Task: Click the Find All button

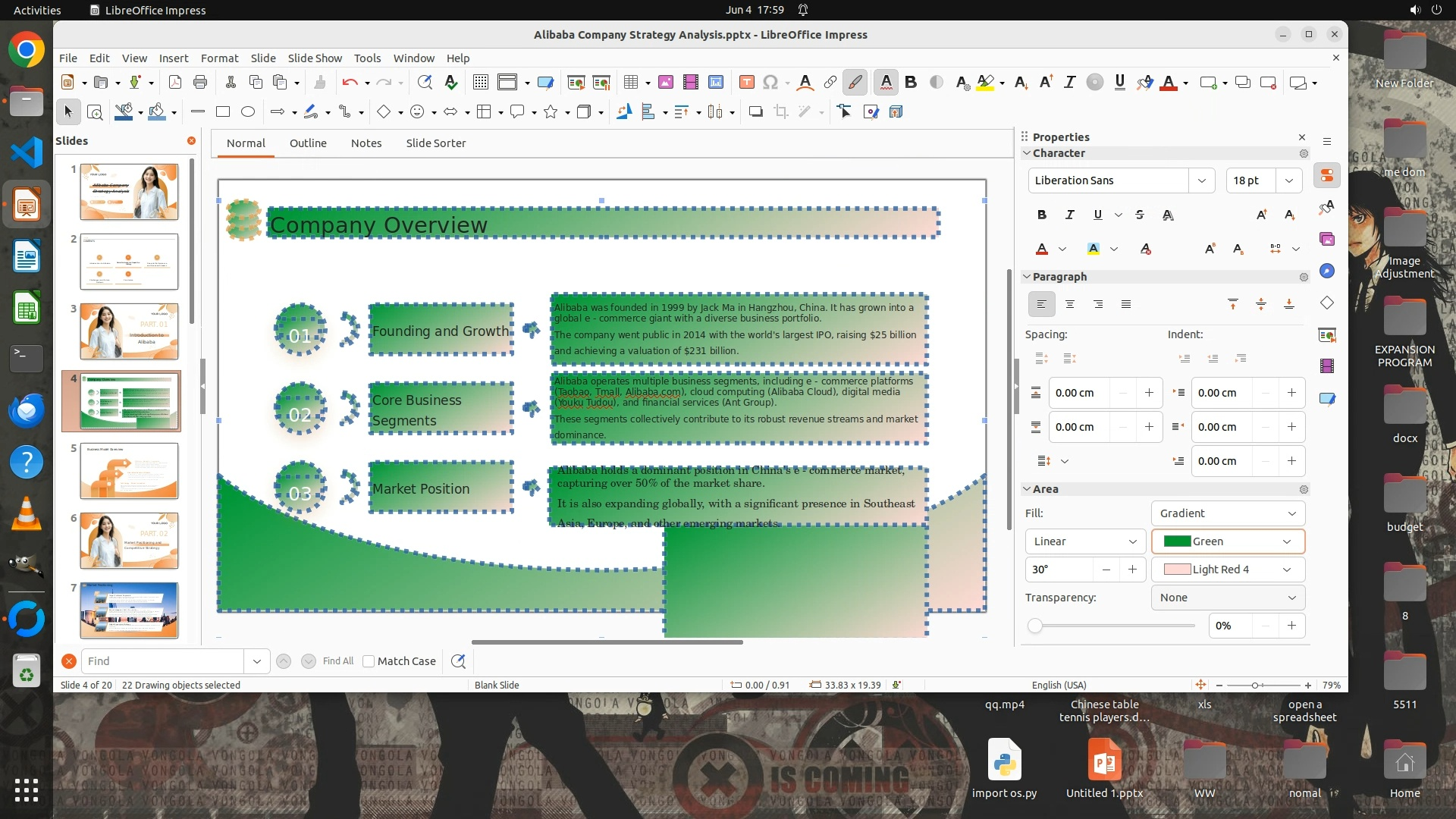Action: click(x=337, y=661)
